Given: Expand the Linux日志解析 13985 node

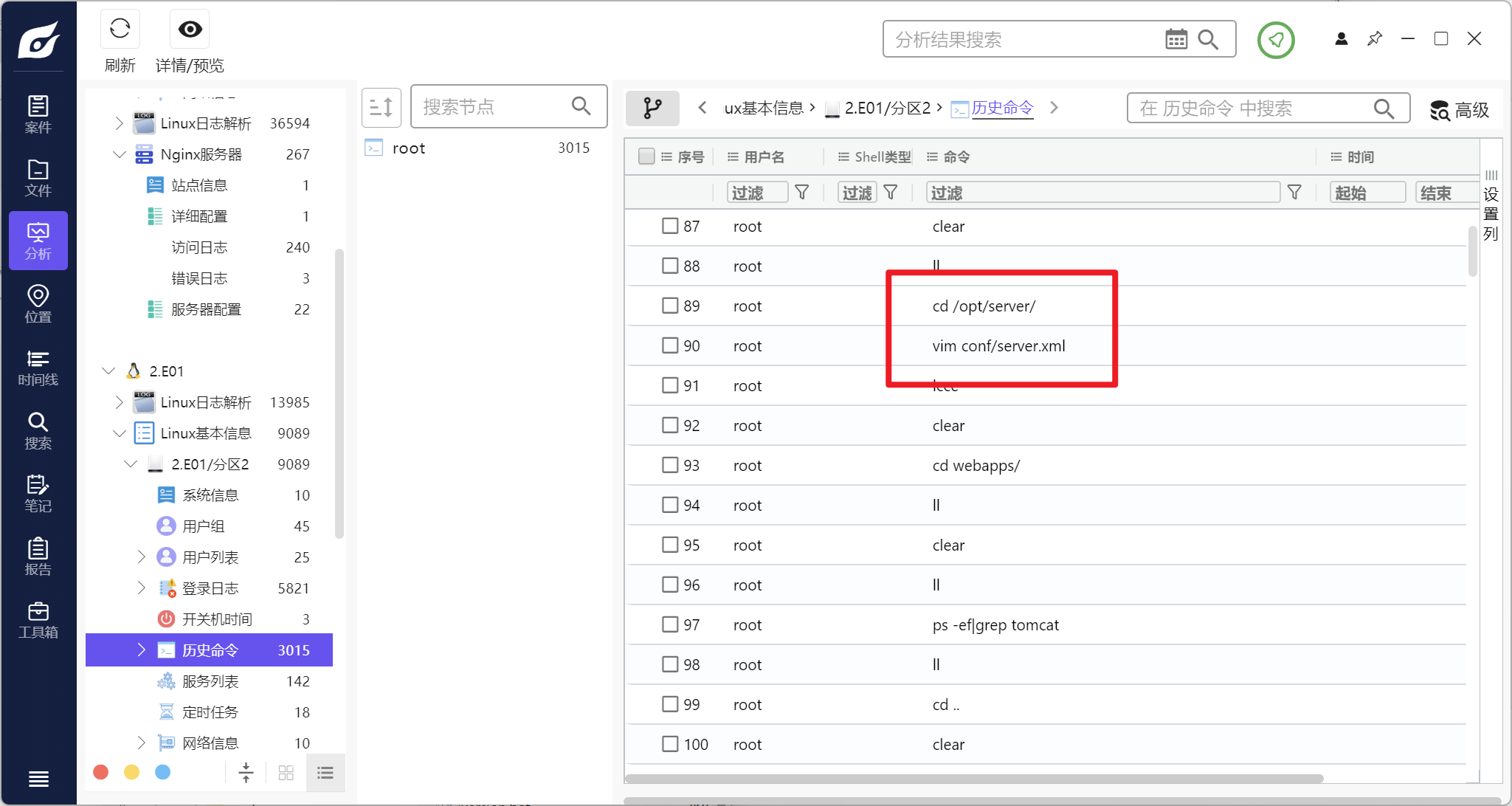Looking at the screenshot, I should [x=119, y=402].
